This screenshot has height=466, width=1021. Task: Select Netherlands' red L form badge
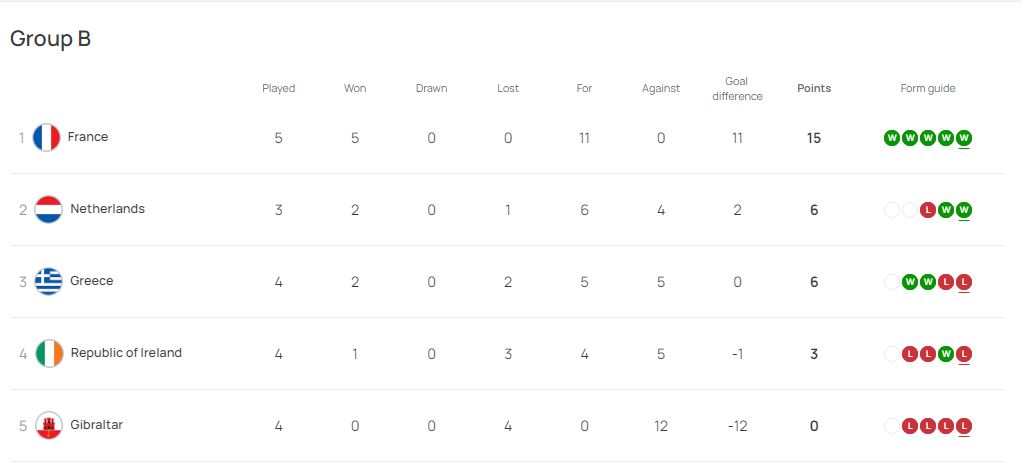tap(928, 210)
